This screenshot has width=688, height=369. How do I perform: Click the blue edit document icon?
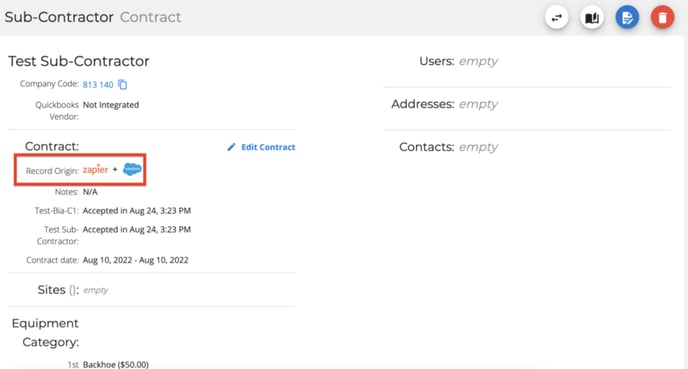[627, 18]
